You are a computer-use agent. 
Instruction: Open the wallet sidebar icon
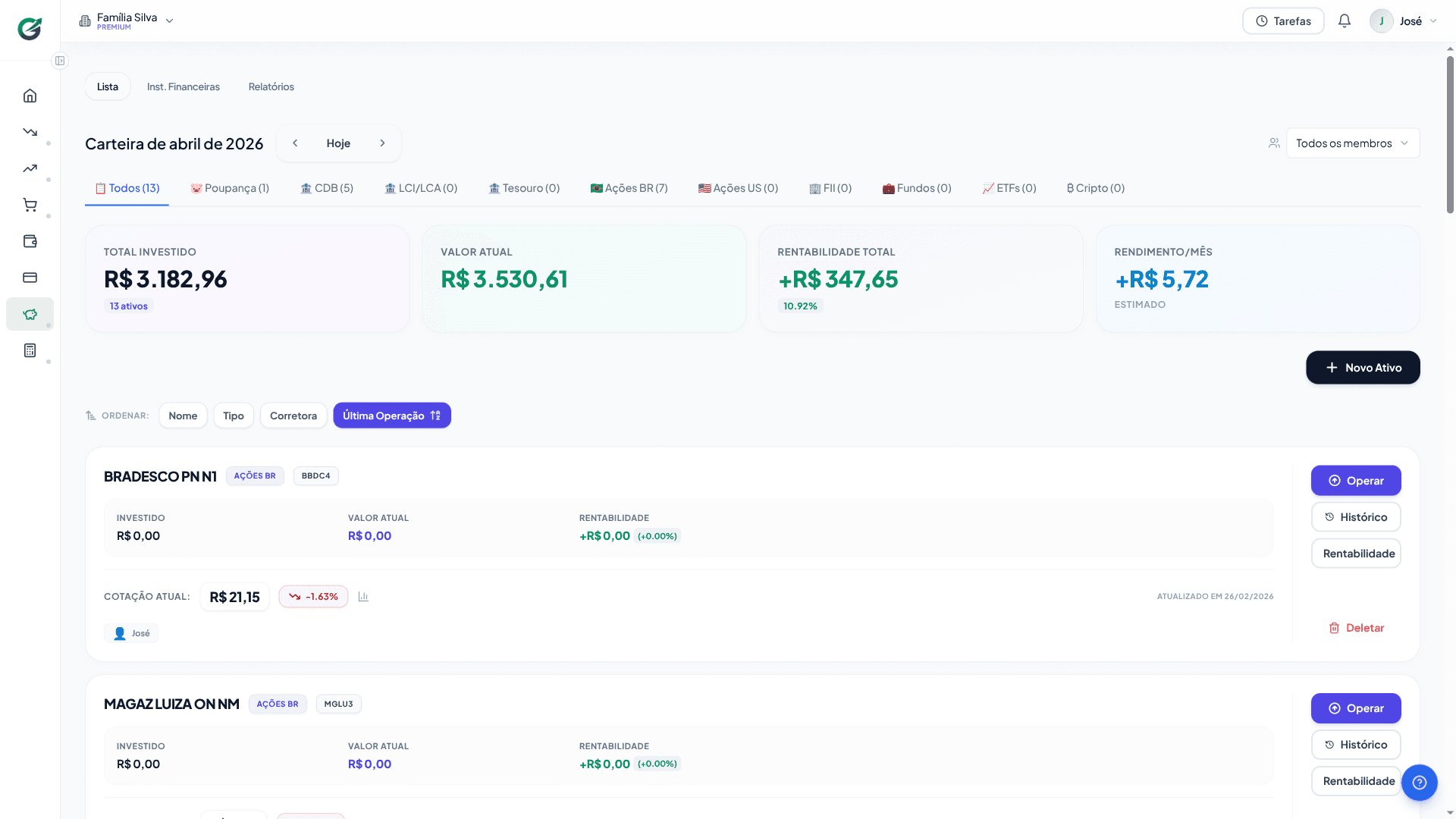[x=30, y=241]
